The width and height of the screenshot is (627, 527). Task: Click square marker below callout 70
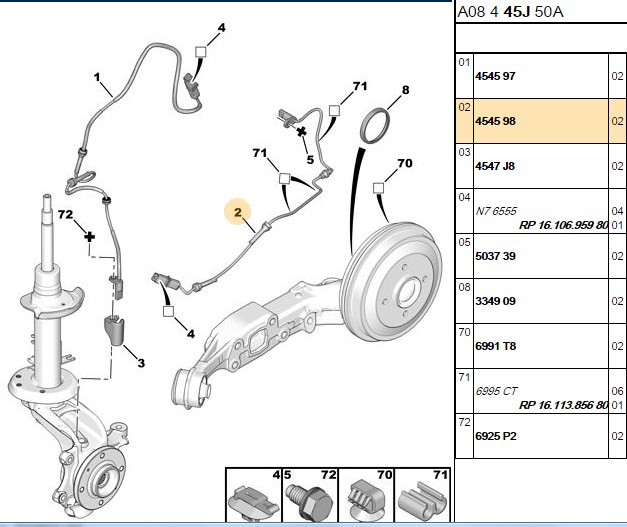pyautogui.click(x=378, y=188)
